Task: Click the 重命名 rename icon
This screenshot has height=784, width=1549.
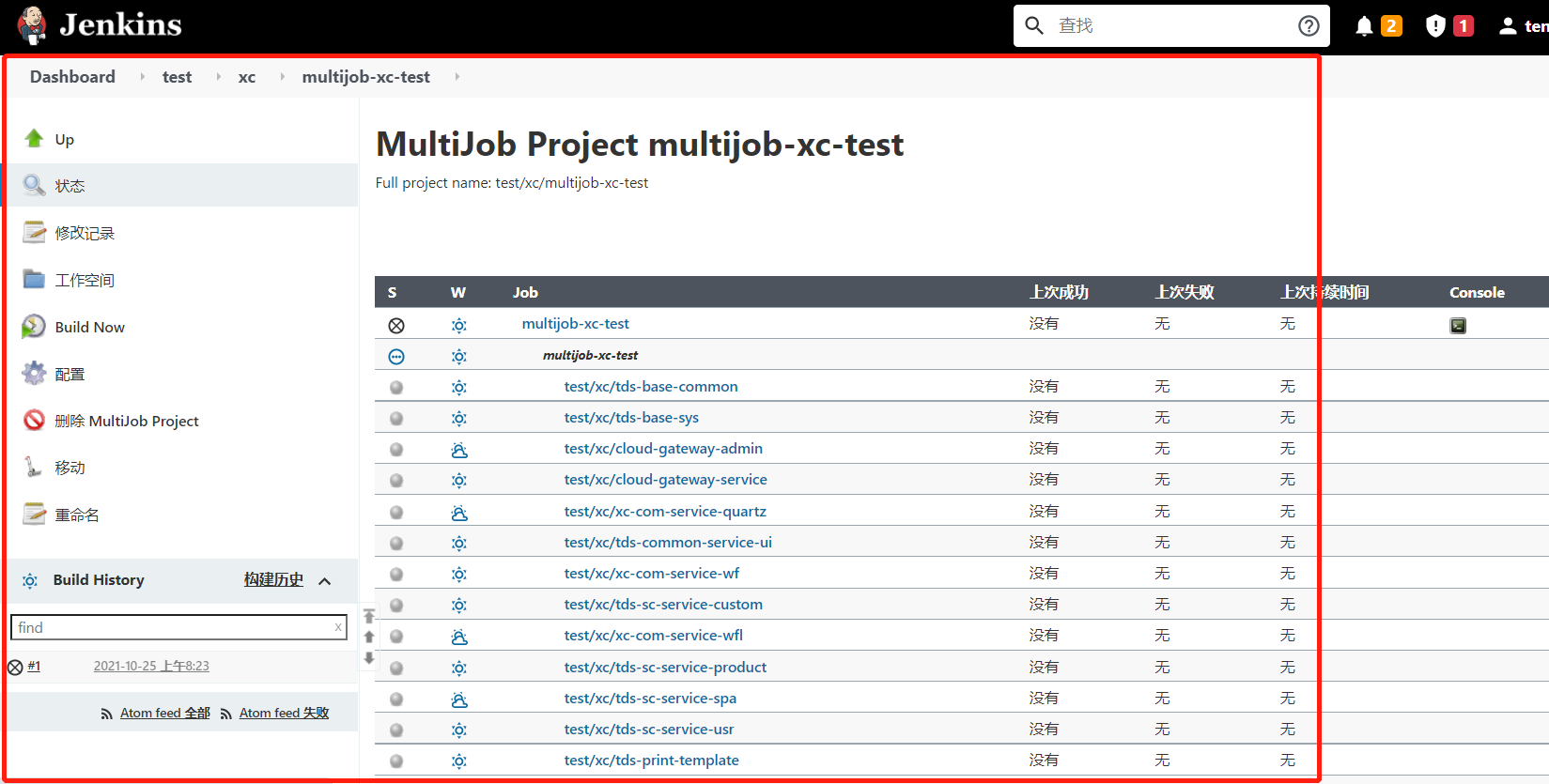Action: 34,515
